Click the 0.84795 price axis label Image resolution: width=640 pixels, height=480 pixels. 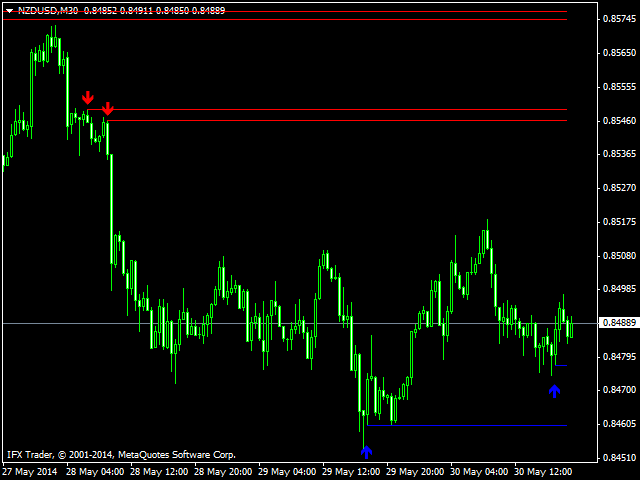[619, 356]
